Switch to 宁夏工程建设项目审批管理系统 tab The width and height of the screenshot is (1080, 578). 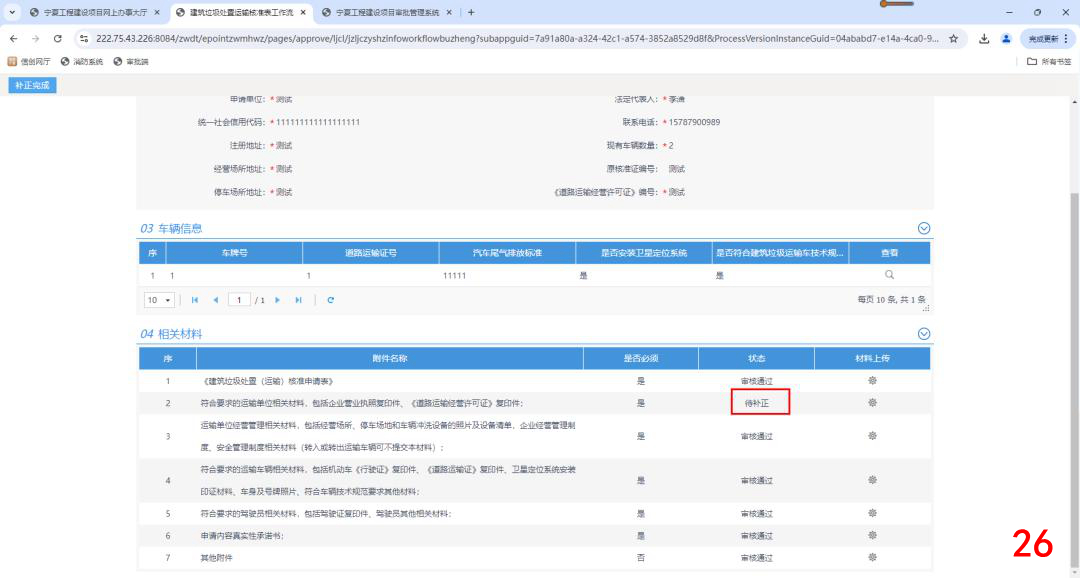(386, 12)
